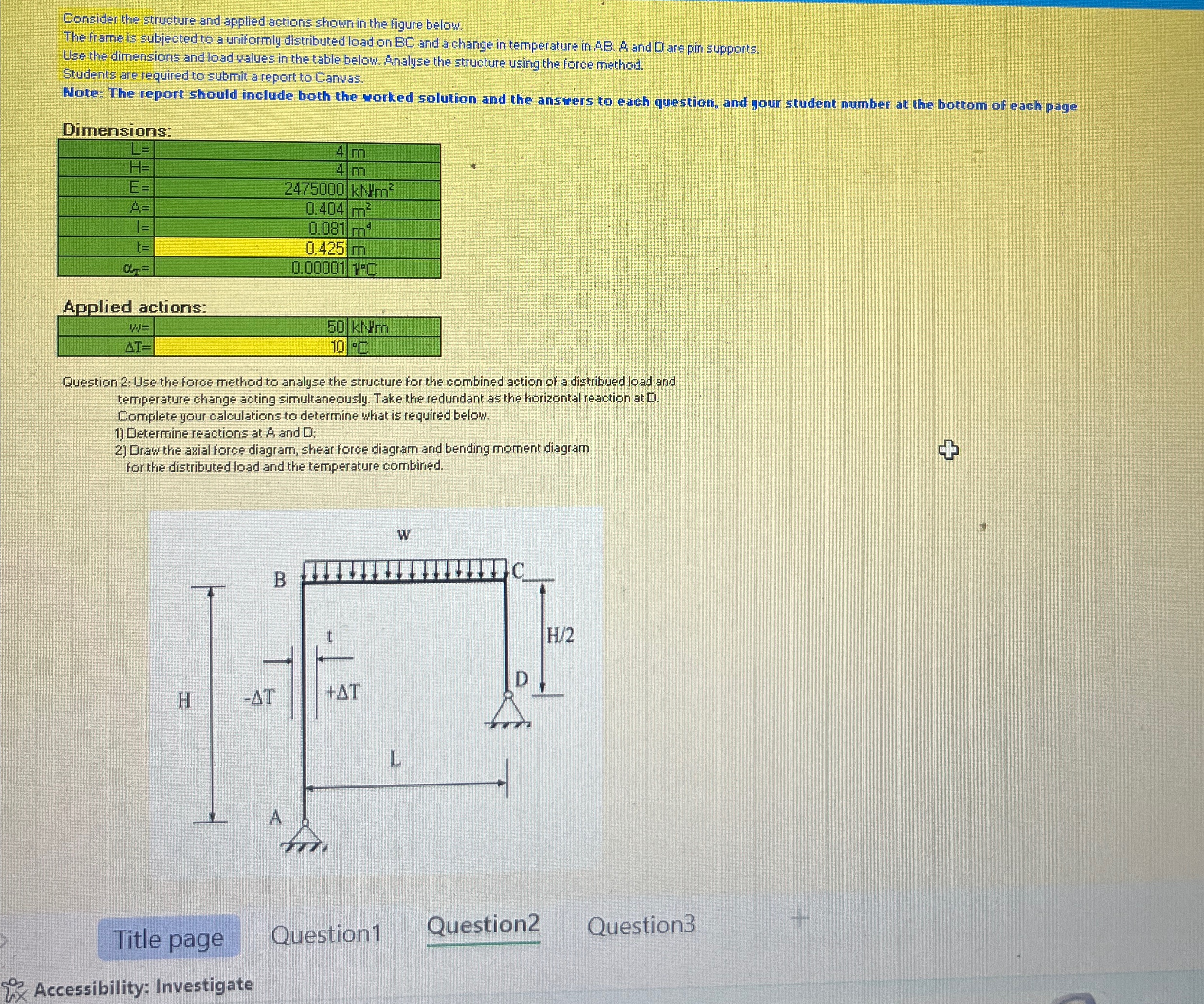Click the sheet tab scroll arrow at left
The width and height of the screenshot is (1204, 1004).
tap(3, 941)
